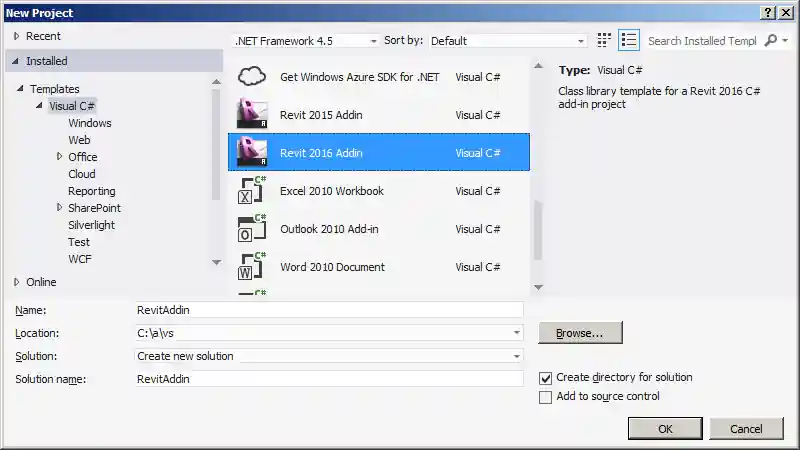Click the Outlook 2010 Add-in icon
The image size is (800, 450).
[x=252, y=229]
